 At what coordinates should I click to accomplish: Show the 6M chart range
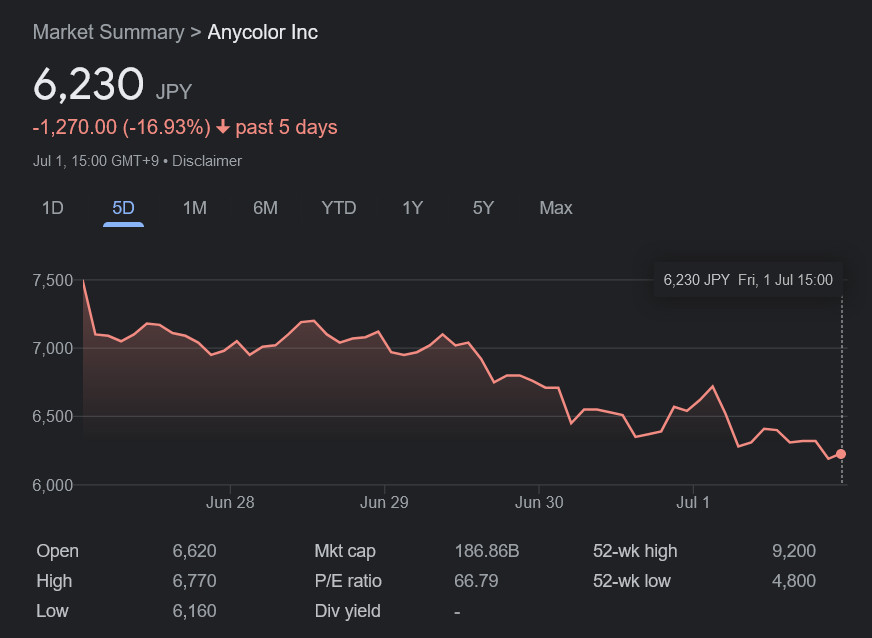tap(265, 208)
